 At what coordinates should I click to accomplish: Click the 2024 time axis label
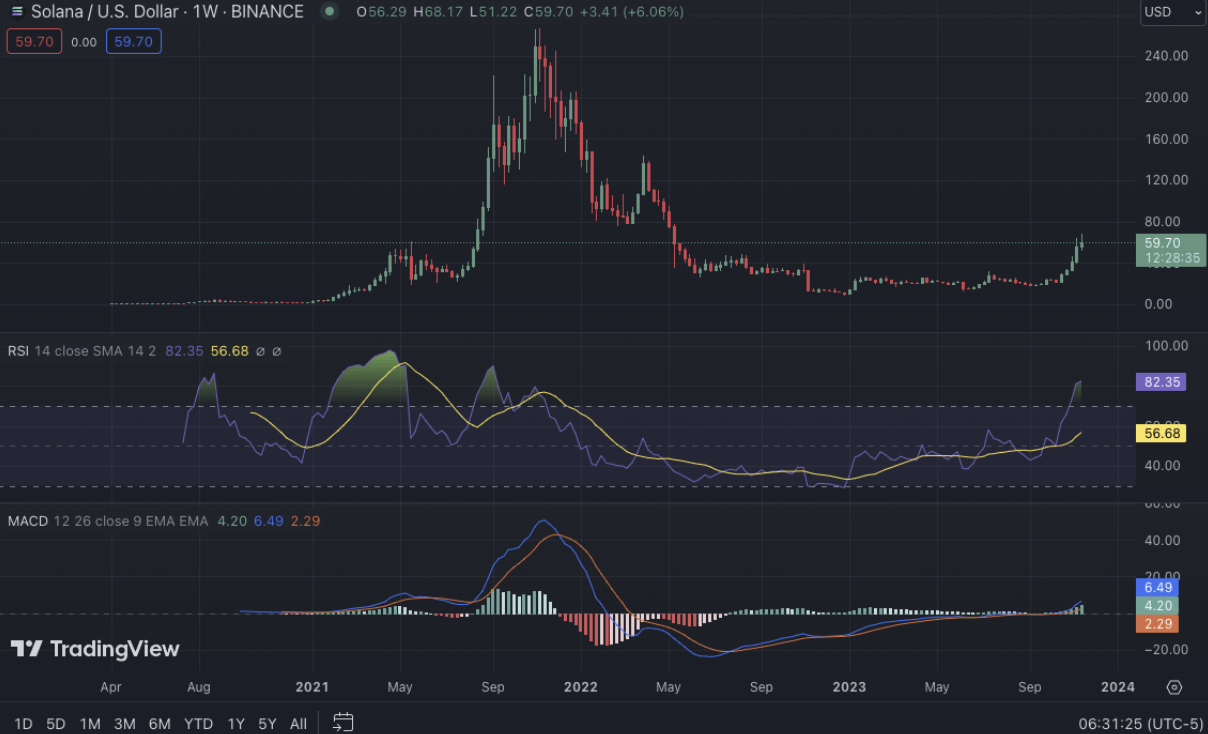coord(1117,687)
